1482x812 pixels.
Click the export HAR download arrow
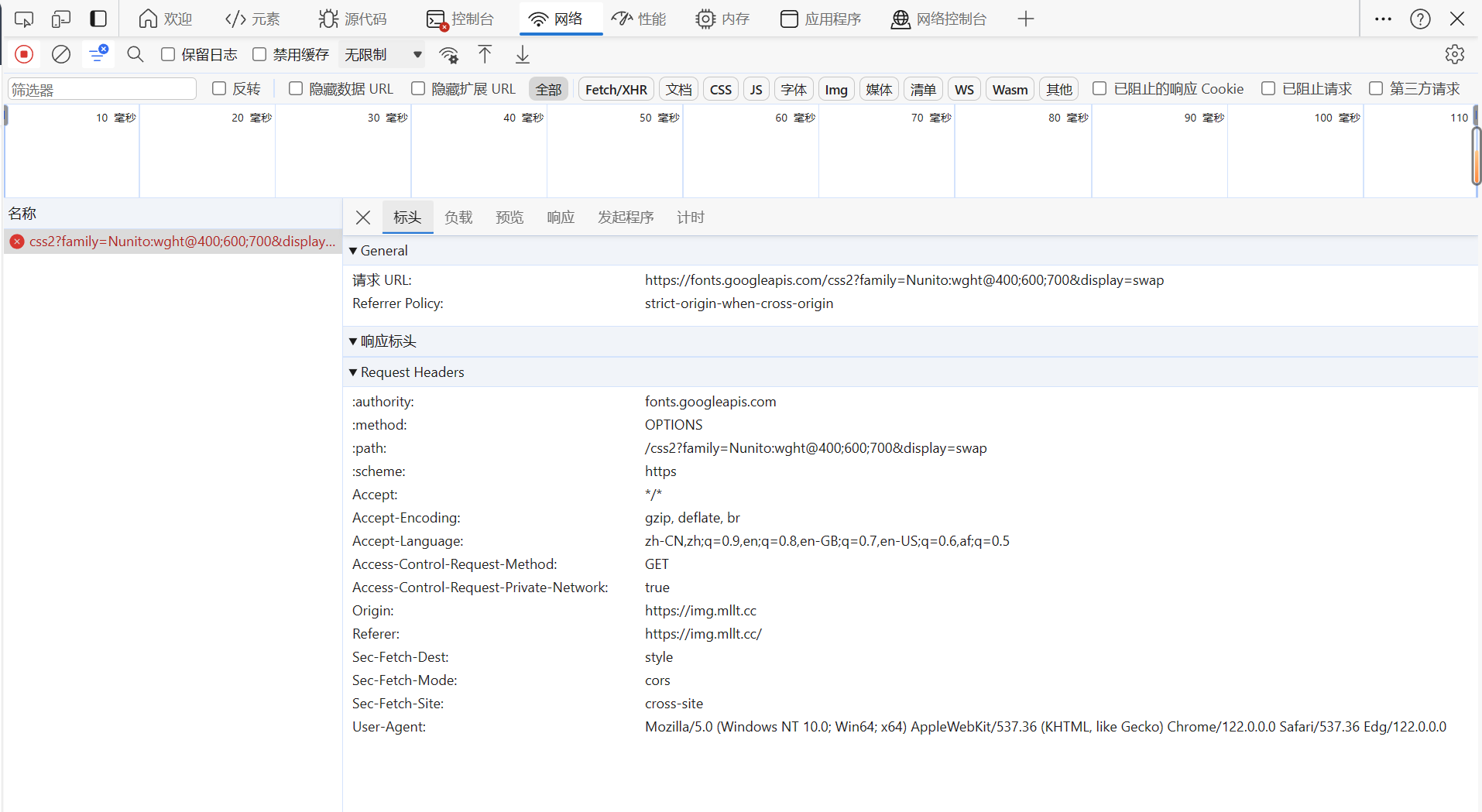[523, 54]
